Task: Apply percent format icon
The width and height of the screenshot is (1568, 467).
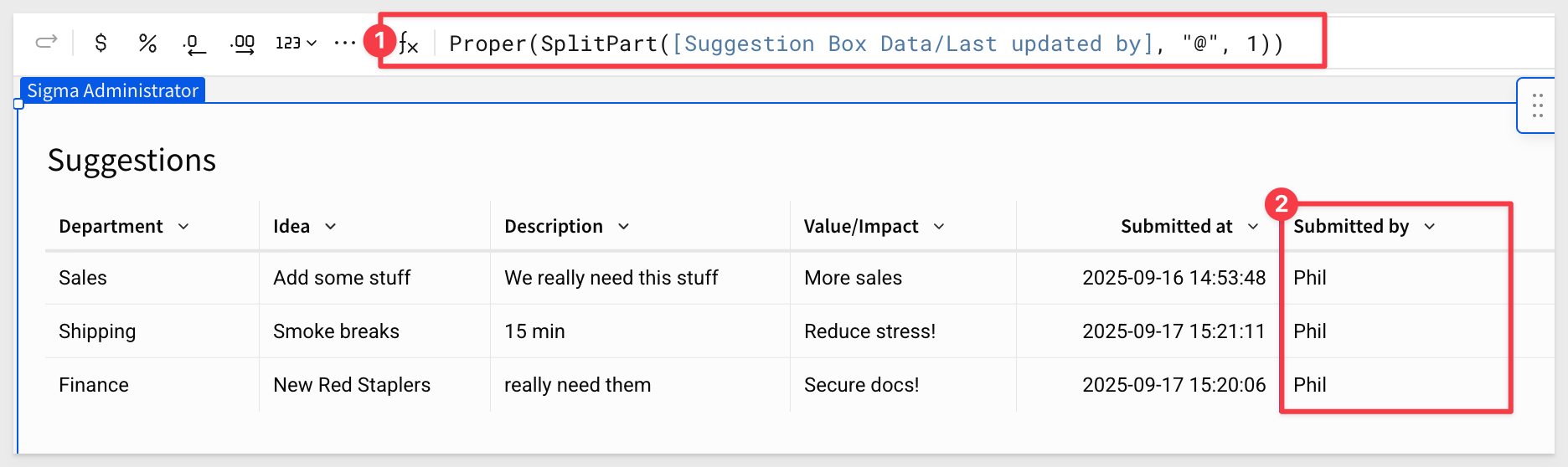Action: (x=148, y=43)
